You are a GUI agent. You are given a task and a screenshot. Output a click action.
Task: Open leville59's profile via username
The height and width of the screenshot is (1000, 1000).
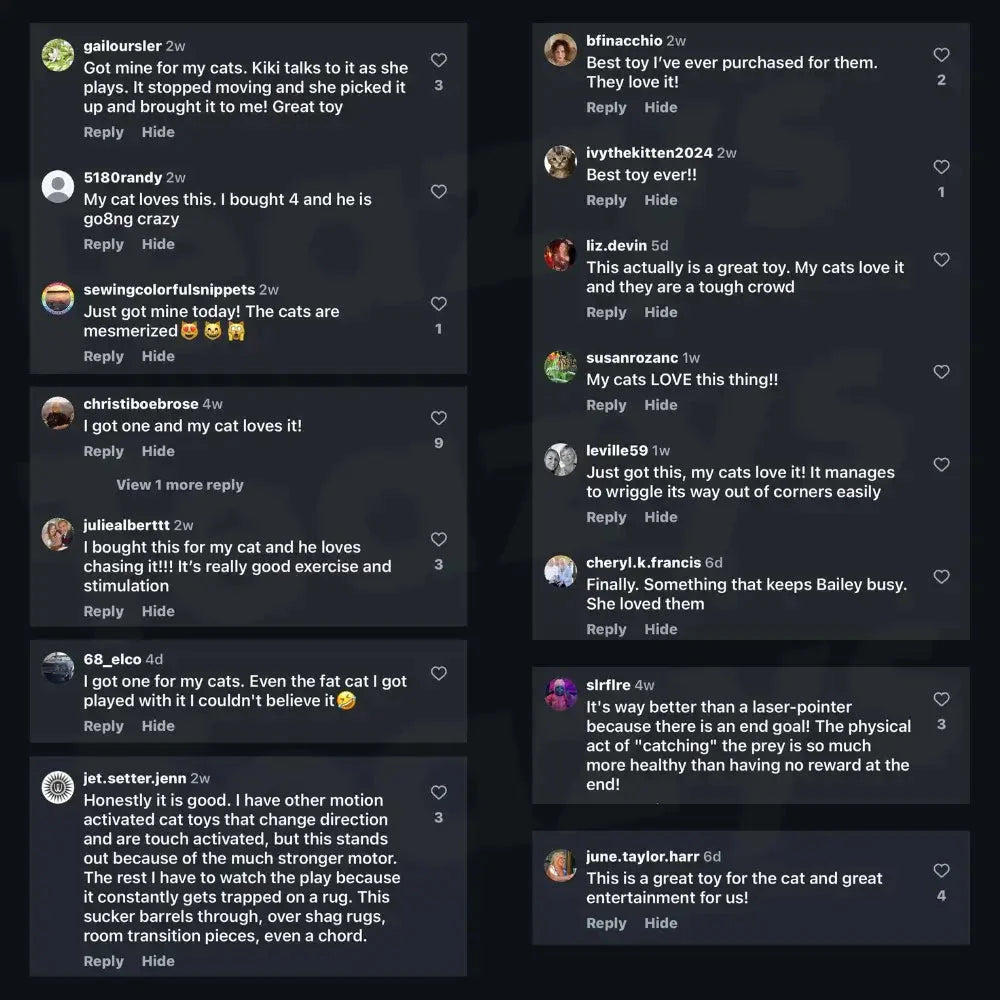[617, 451]
